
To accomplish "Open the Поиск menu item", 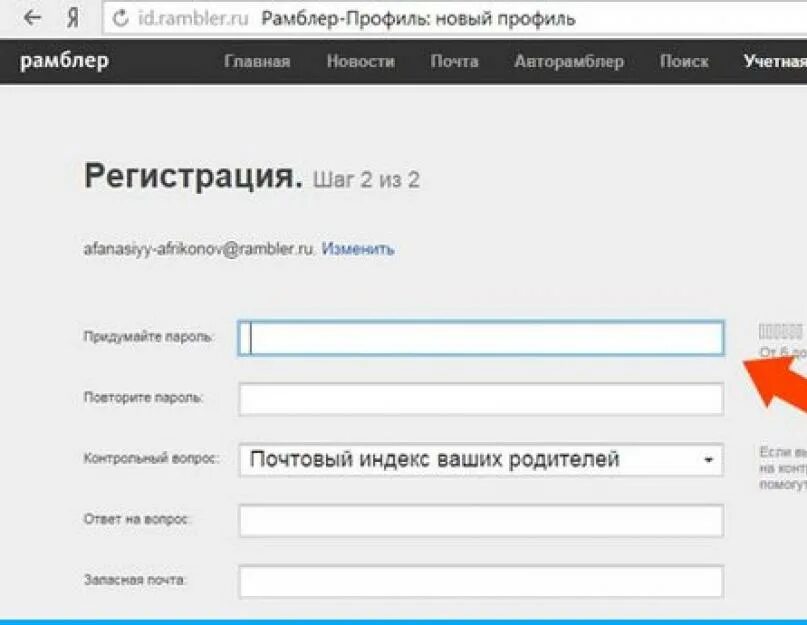I will click(684, 62).
